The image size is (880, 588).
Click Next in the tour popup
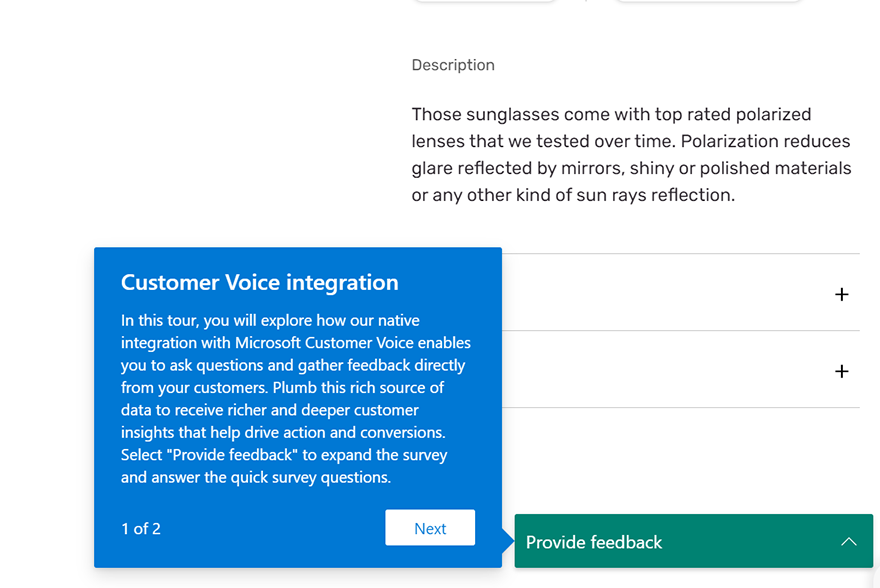430,528
